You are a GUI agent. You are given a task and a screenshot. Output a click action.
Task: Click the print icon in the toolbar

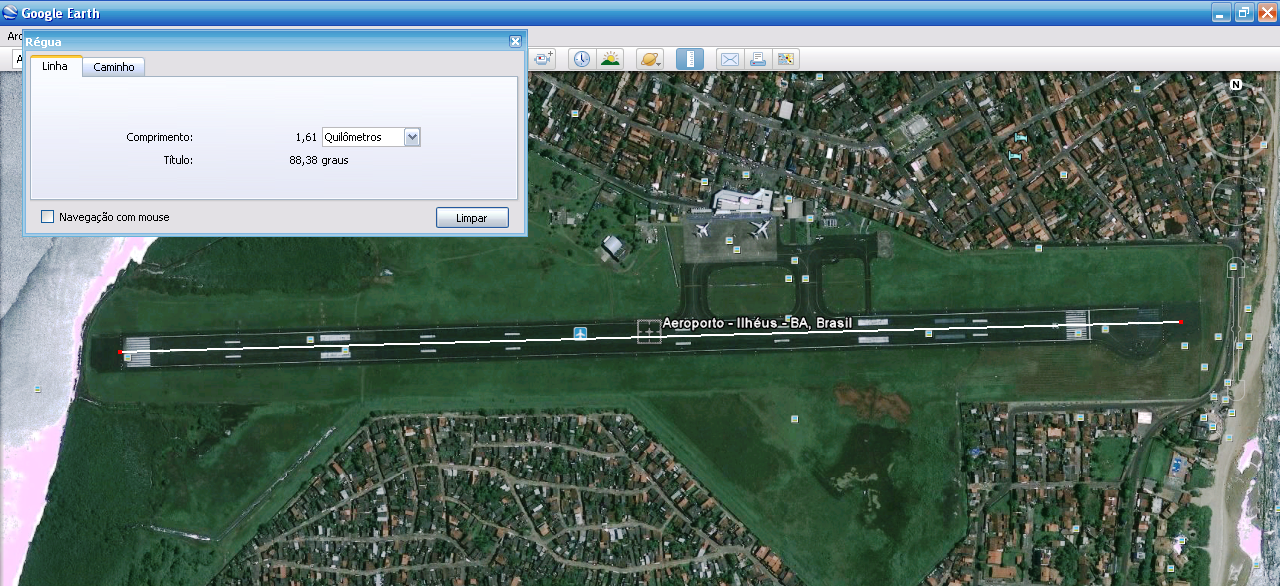758,59
